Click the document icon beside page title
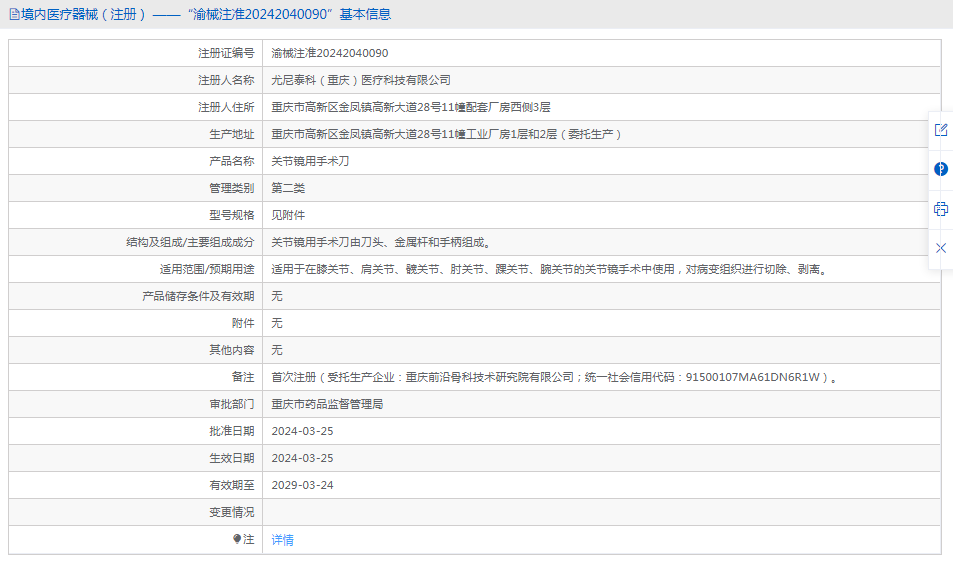Screen dimensions: 953x561 point(14,14)
